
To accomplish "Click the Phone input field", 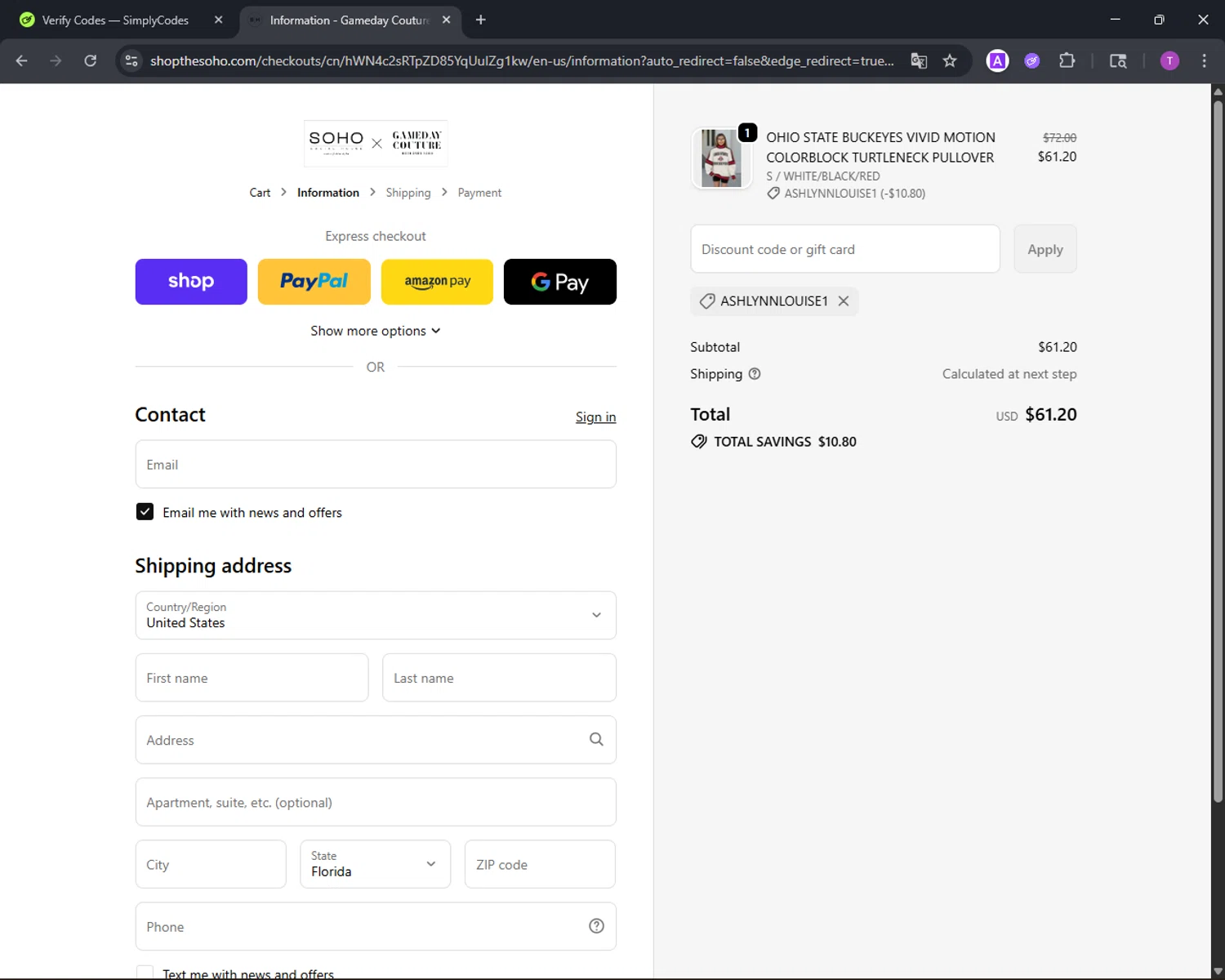I will (376, 926).
